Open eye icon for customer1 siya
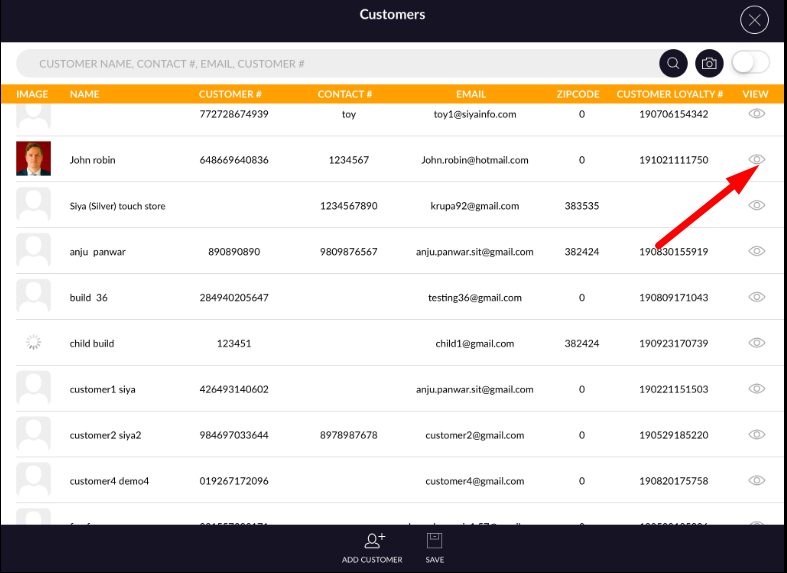Viewport: 787px width, 573px height. pyautogui.click(x=757, y=389)
